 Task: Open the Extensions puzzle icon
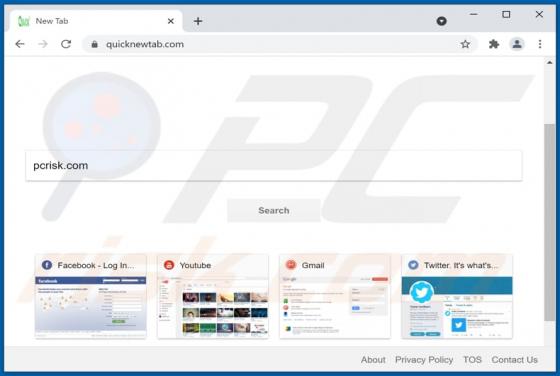pyautogui.click(x=494, y=44)
